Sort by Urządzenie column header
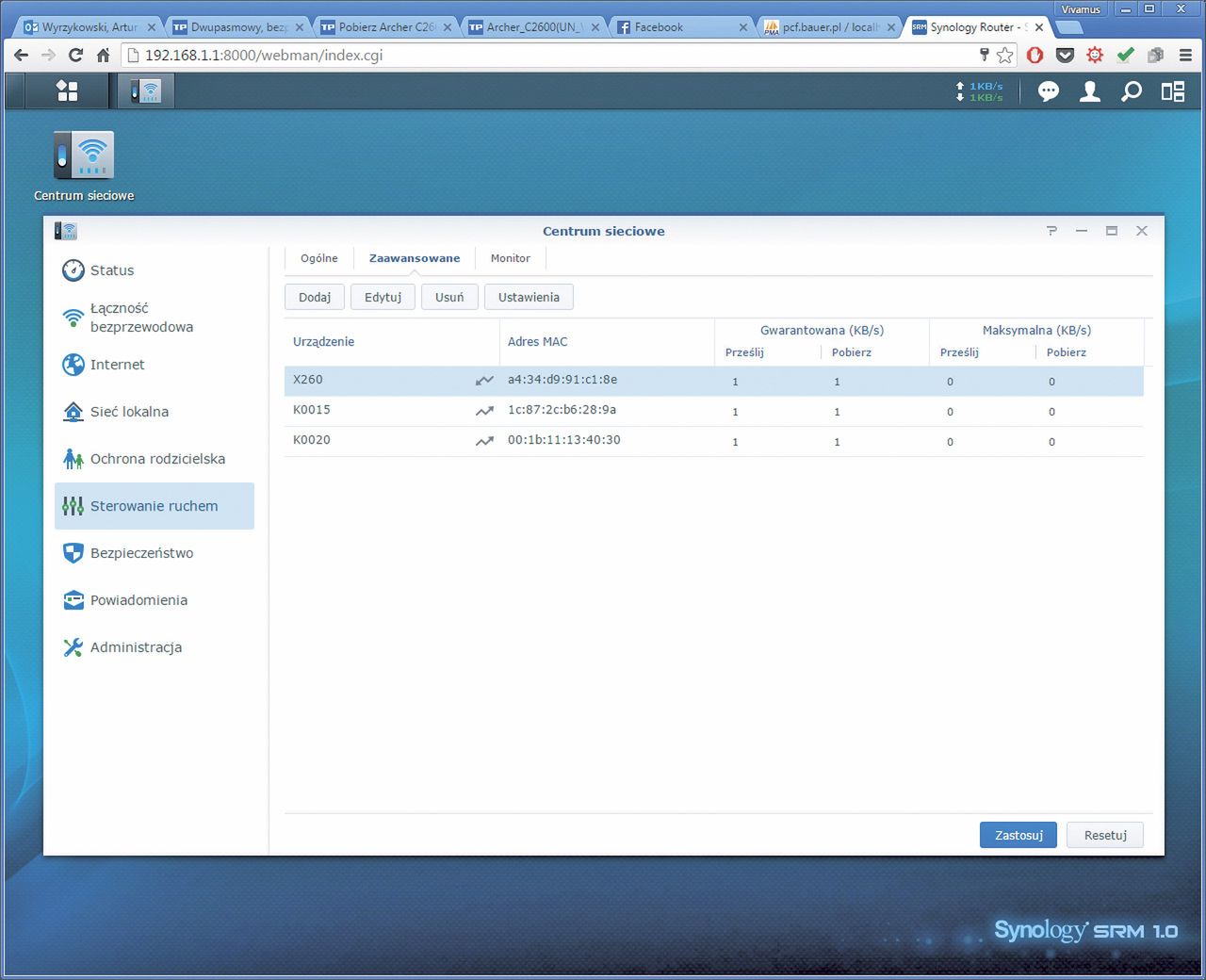1206x980 pixels. 392,342
